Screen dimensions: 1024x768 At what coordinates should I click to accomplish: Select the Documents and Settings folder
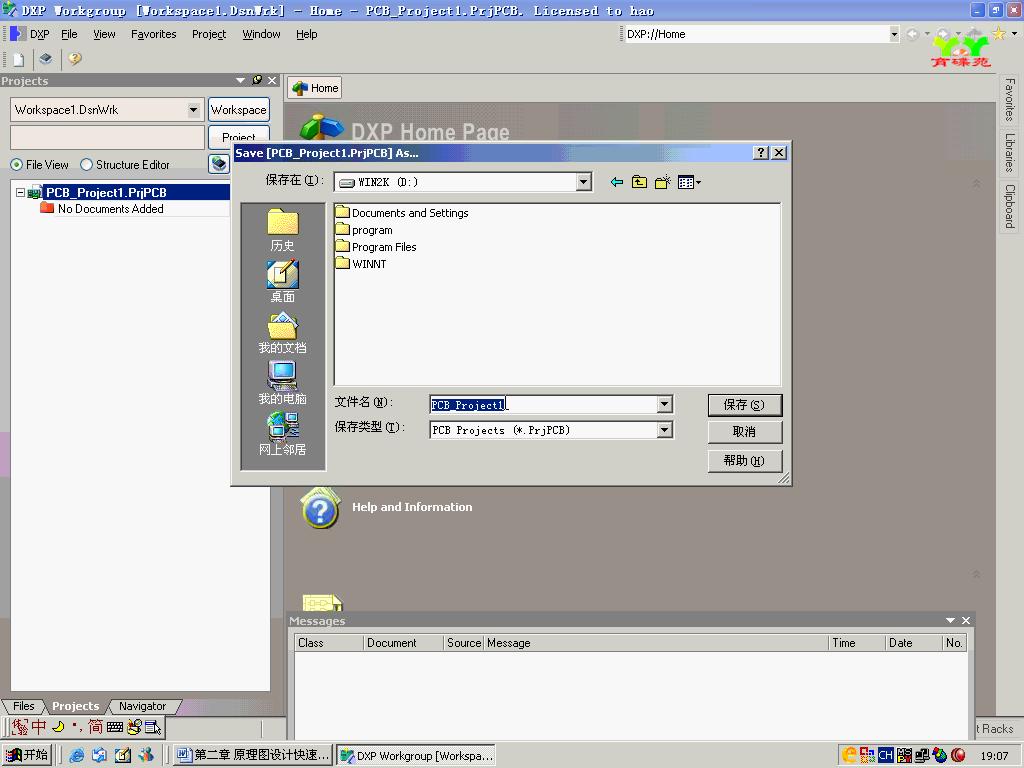(402, 213)
